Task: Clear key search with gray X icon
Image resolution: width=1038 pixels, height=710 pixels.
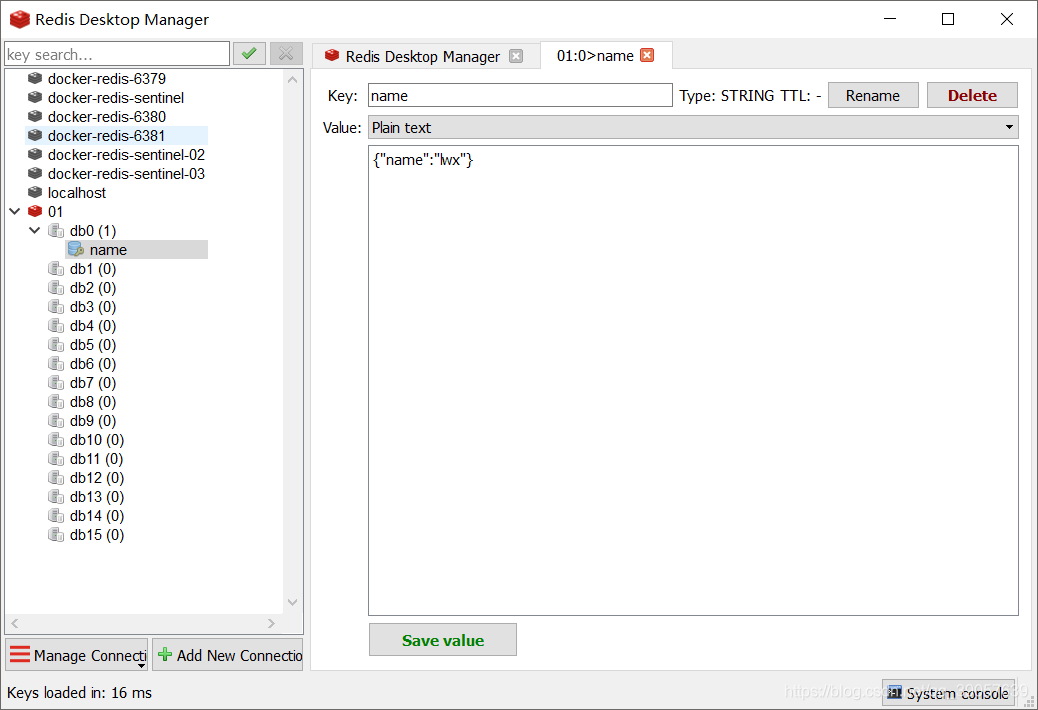Action: (286, 54)
